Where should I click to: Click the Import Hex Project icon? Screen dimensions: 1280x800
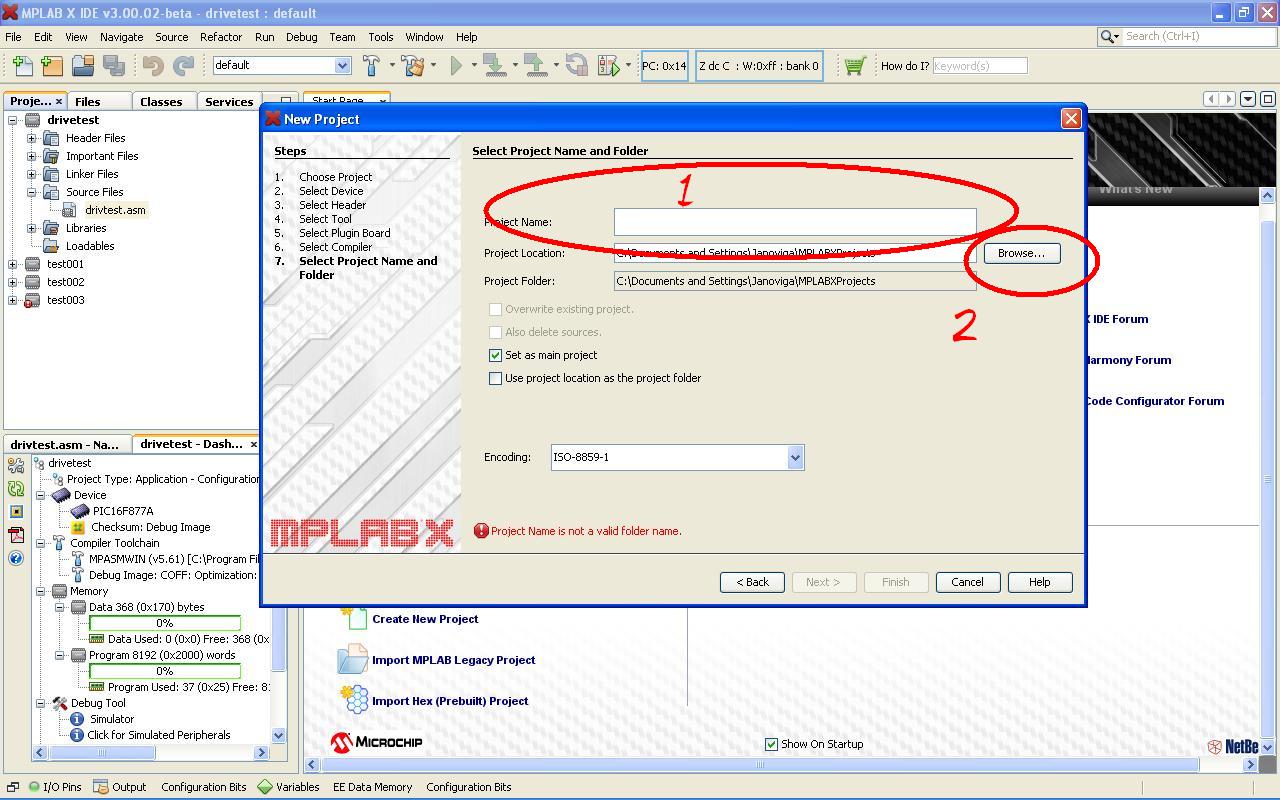click(354, 700)
